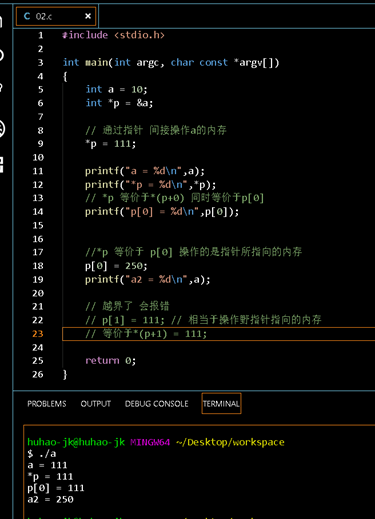Click terminal output '*p = 111'
The height and width of the screenshot is (519, 375).
pyautogui.click(x=50, y=476)
